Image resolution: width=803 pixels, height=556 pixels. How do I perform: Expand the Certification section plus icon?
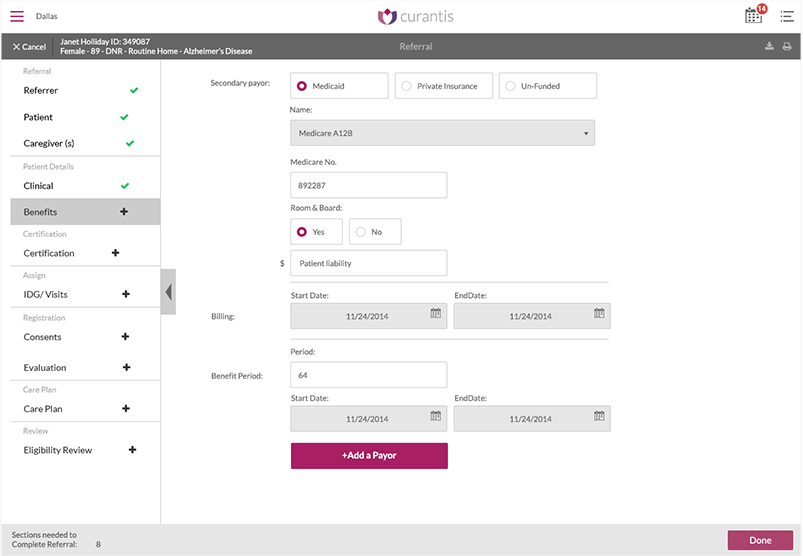(x=115, y=253)
